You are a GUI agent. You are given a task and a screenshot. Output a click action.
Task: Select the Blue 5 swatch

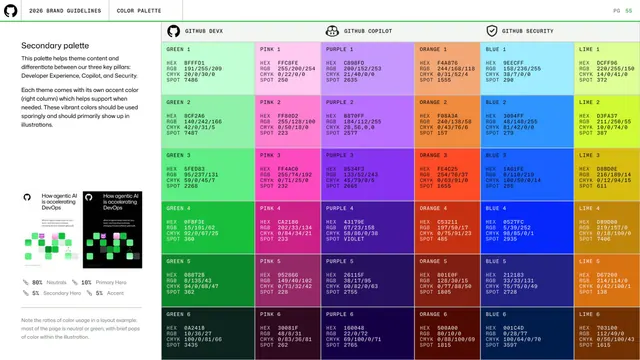pyautogui.click(x=527, y=280)
